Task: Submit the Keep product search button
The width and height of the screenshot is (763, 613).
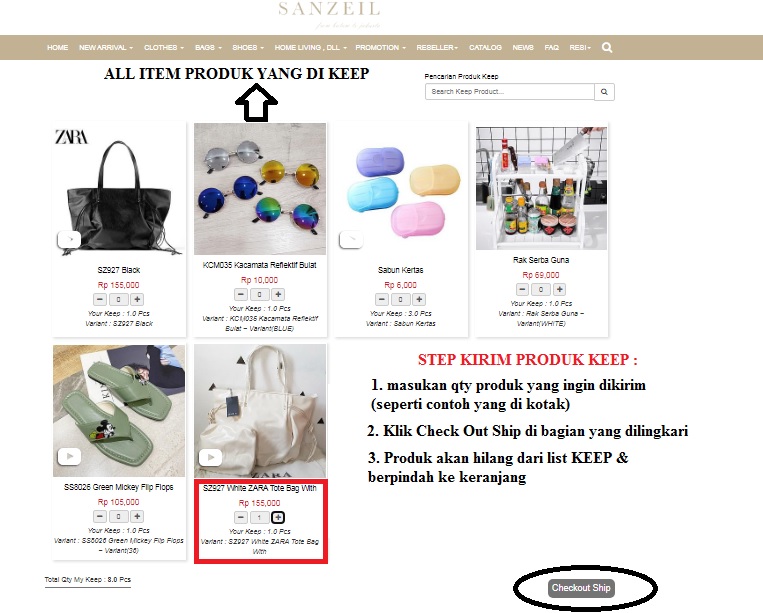Action: coord(604,91)
